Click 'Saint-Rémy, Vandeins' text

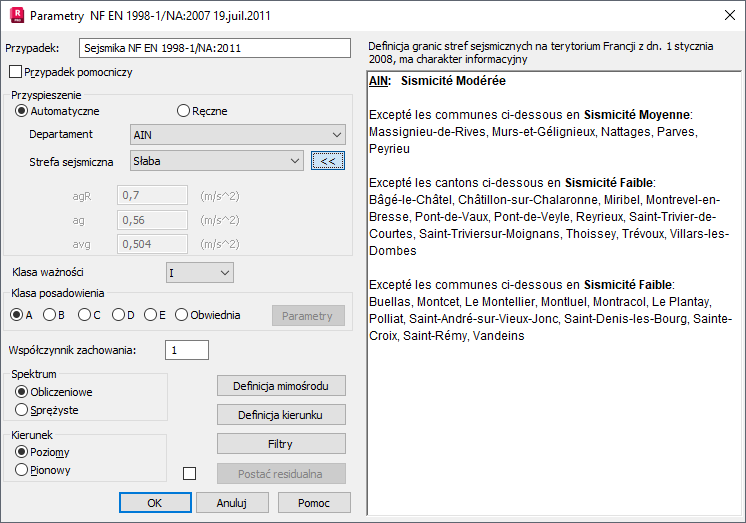point(464,336)
